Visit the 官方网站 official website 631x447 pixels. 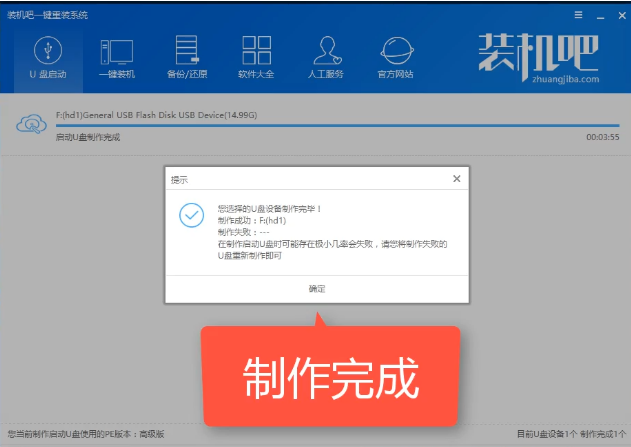(x=397, y=58)
